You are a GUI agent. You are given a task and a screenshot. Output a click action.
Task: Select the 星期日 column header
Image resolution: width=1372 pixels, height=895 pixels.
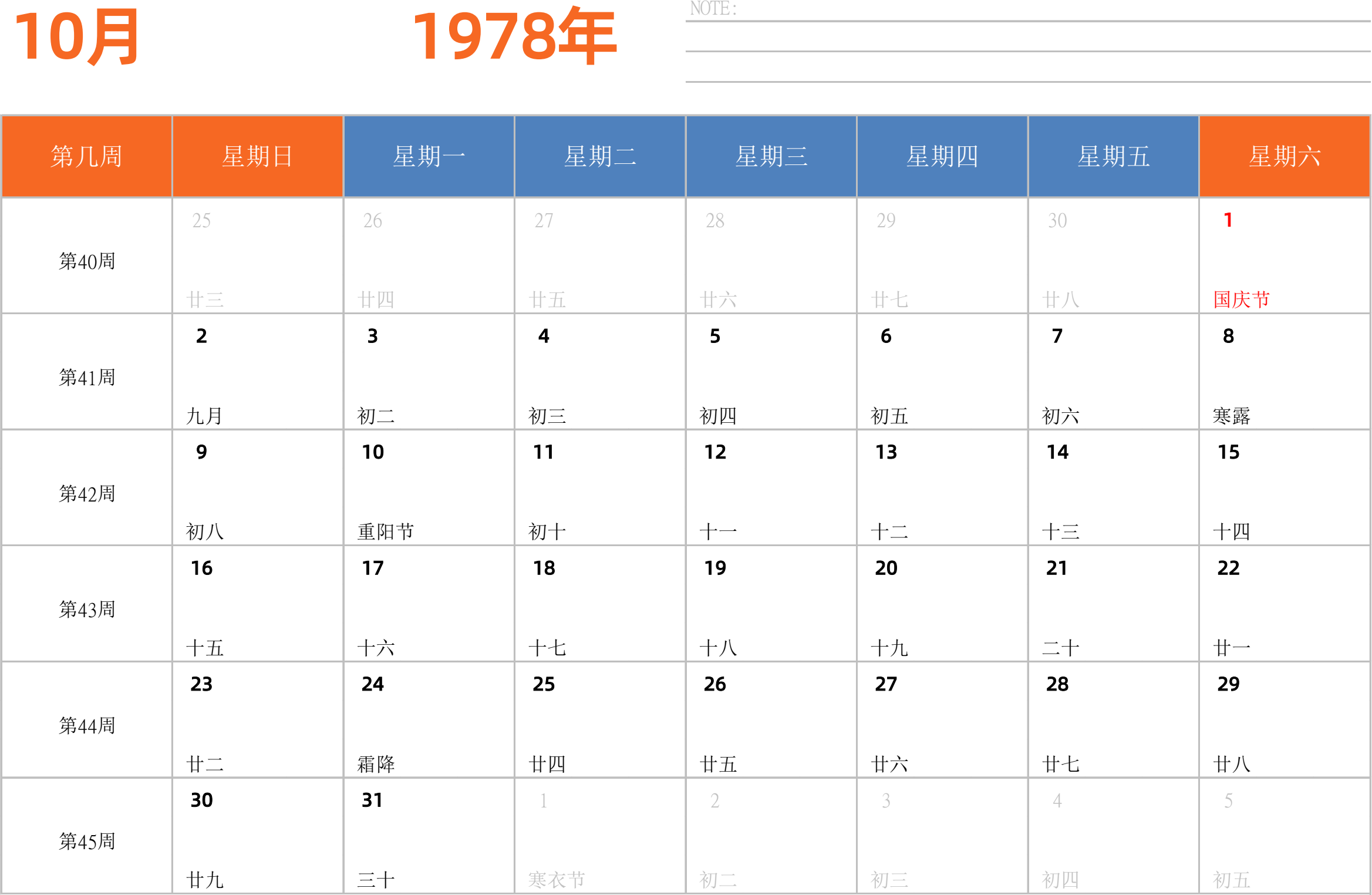[258, 156]
